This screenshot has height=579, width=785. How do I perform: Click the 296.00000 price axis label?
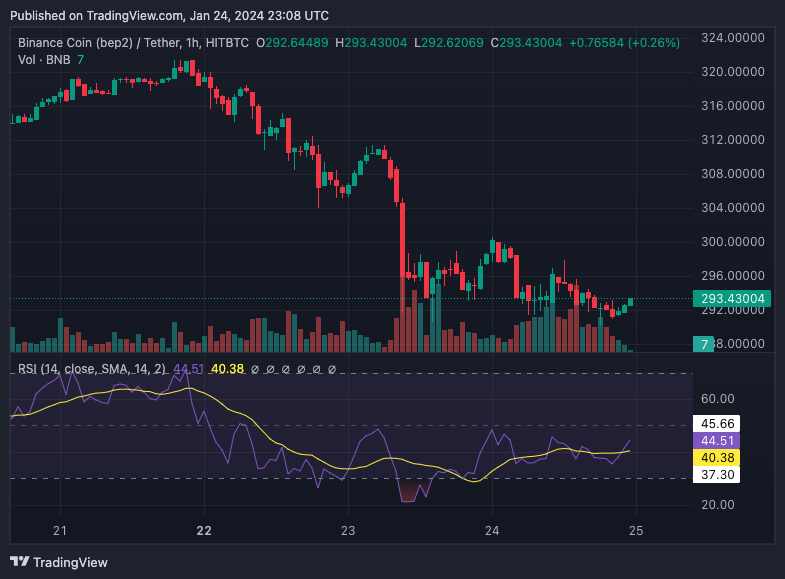732,276
